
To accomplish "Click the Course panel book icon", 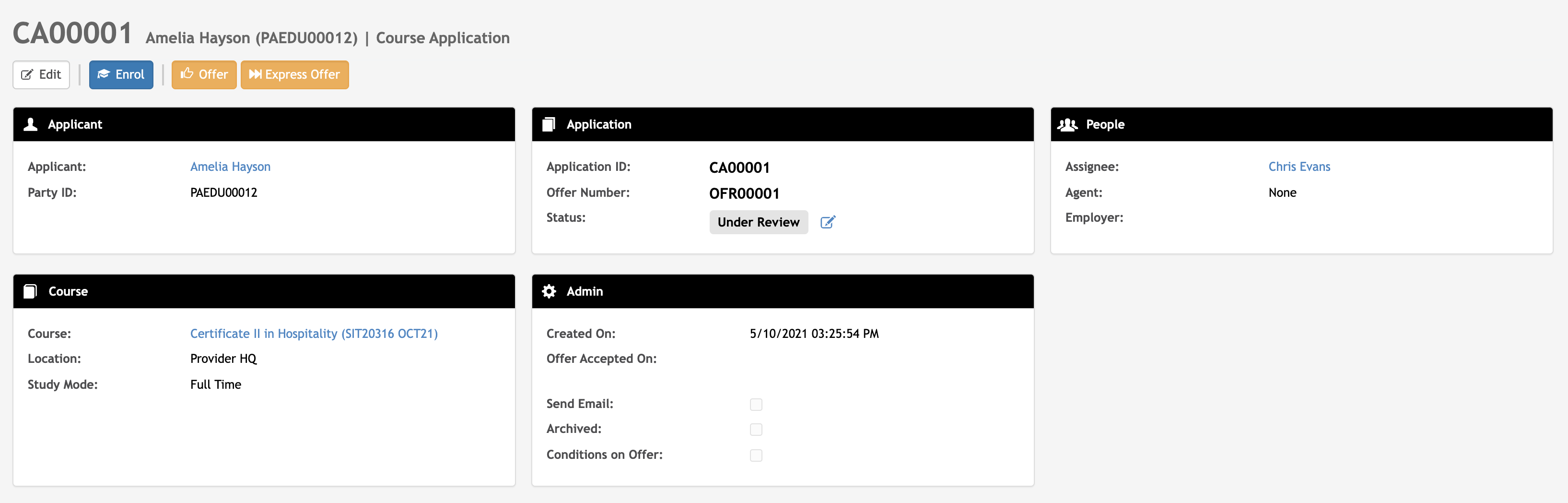I will coord(30,291).
